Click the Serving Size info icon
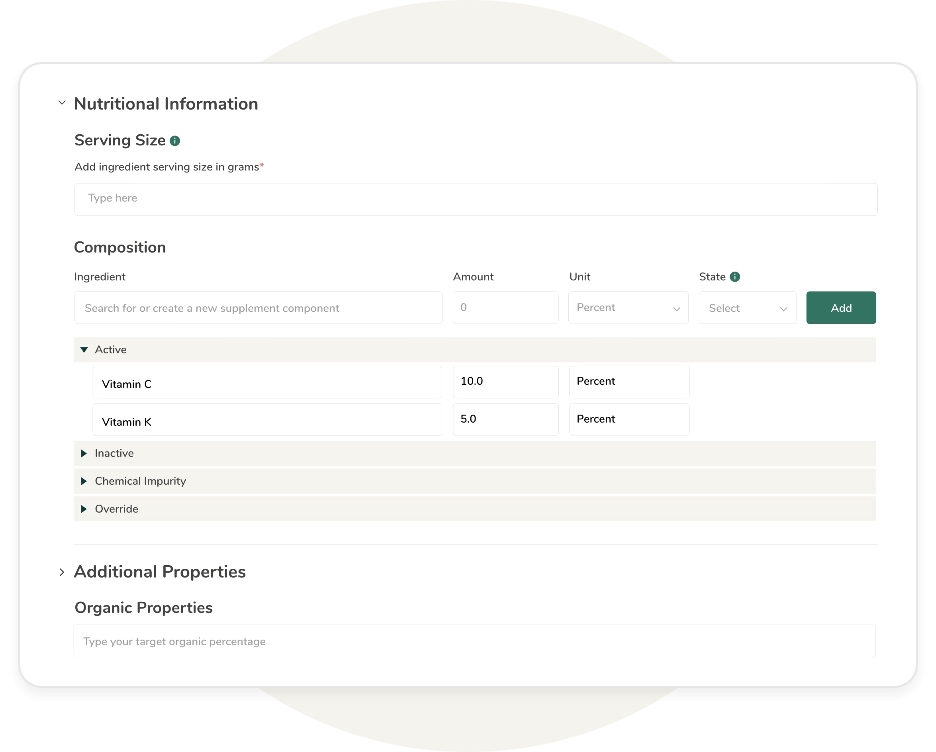936x752 pixels. point(176,140)
